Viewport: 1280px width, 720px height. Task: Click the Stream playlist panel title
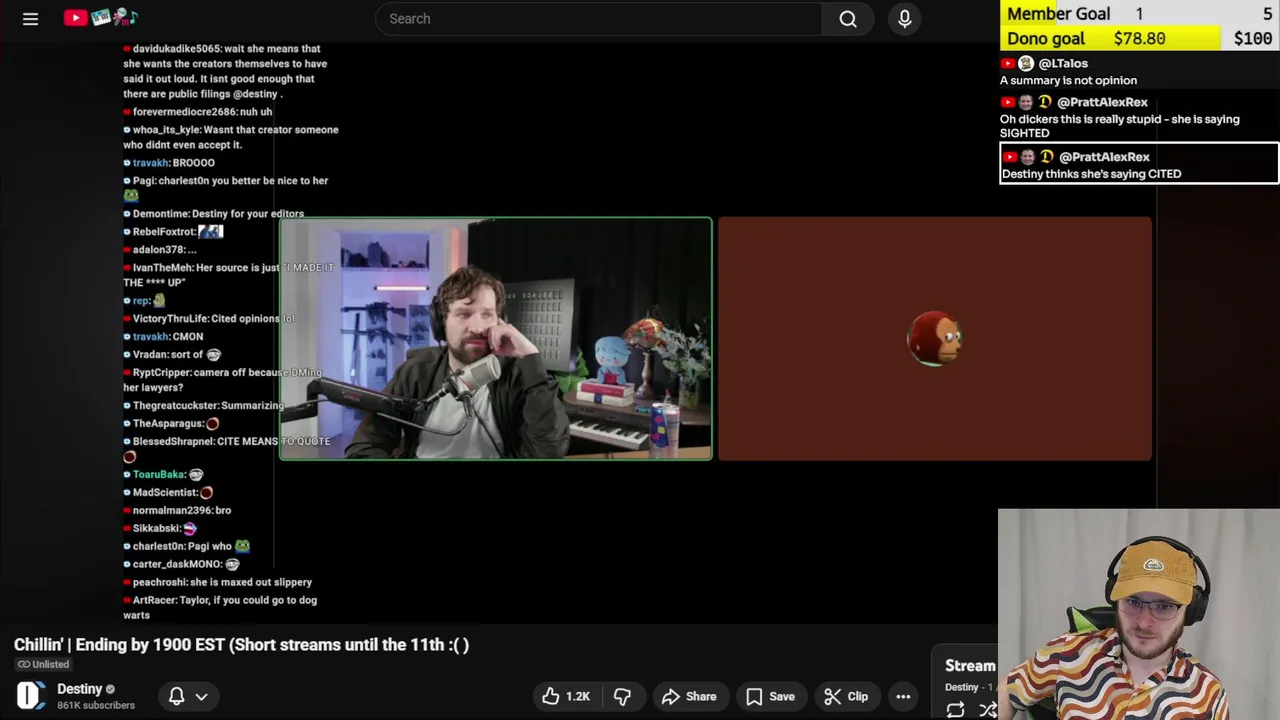coord(970,665)
